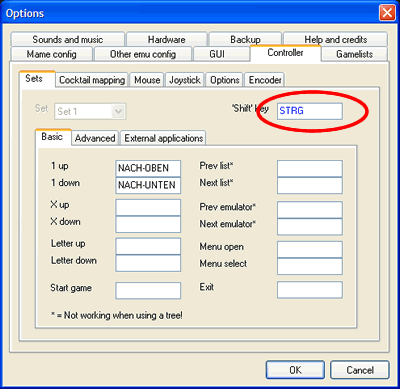Click the Menu open input field
The image size is (400, 389).
point(310,250)
